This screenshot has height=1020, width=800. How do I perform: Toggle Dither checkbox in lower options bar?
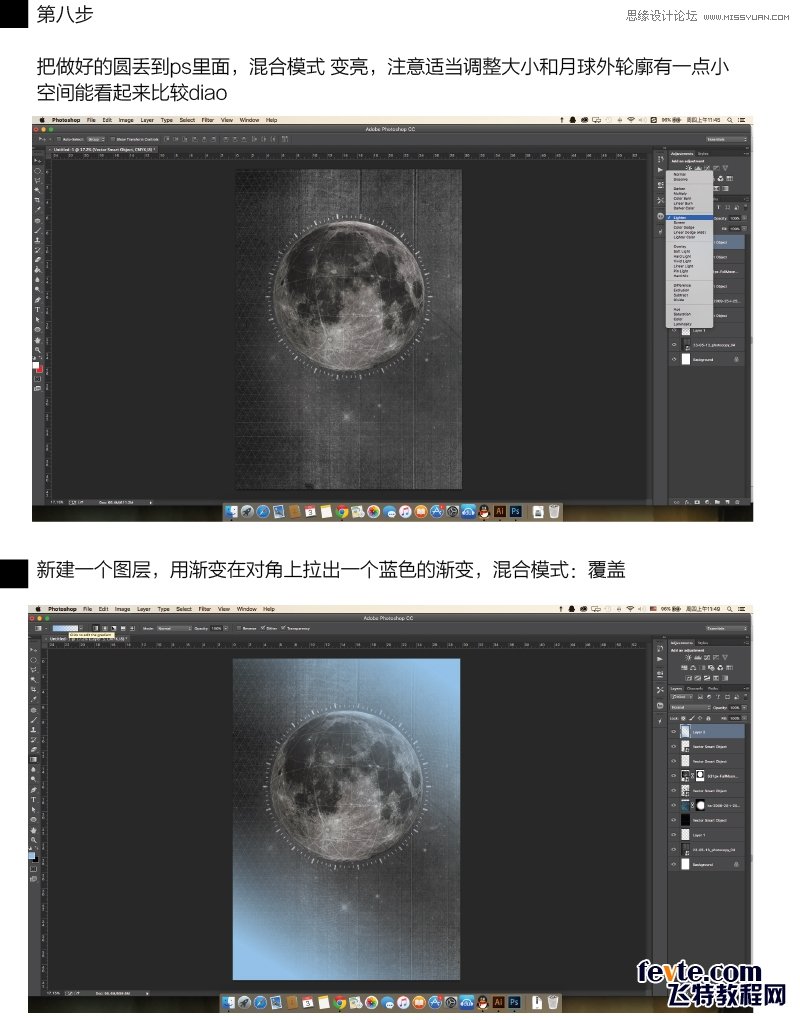pyautogui.click(x=263, y=628)
